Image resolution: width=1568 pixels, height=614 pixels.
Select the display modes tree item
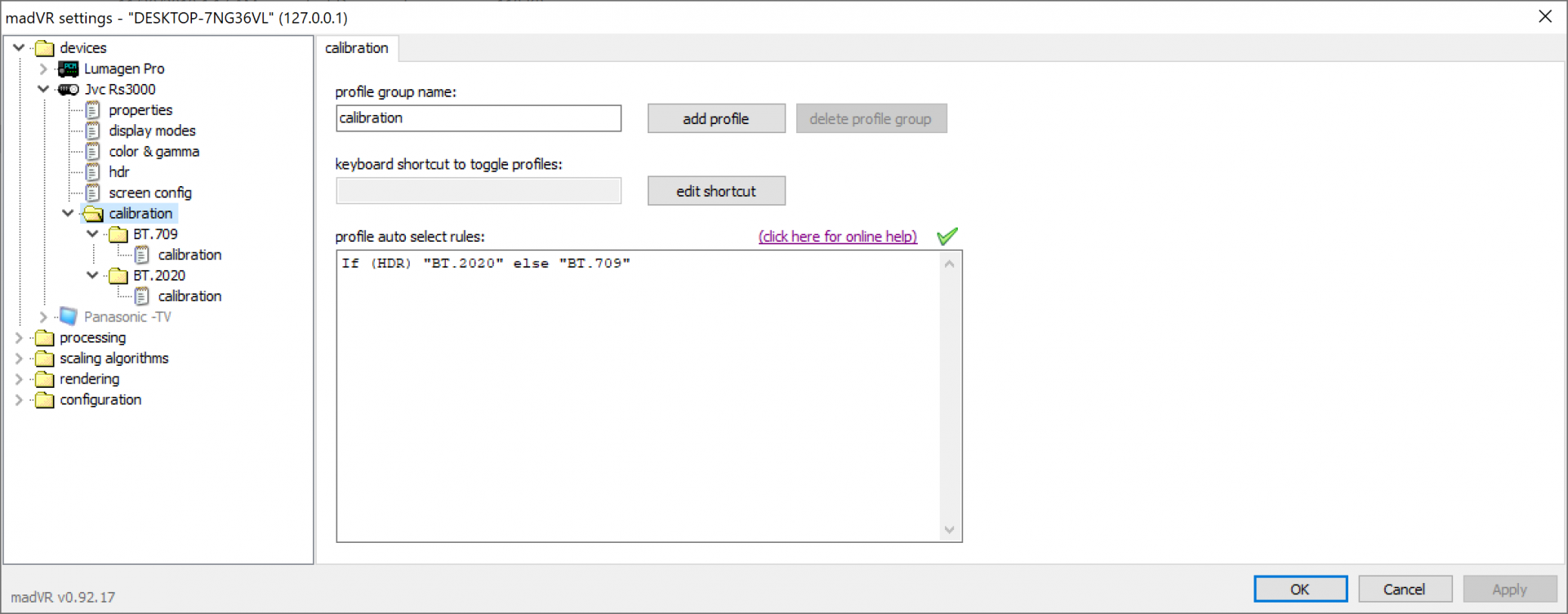[x=153, y=131]
